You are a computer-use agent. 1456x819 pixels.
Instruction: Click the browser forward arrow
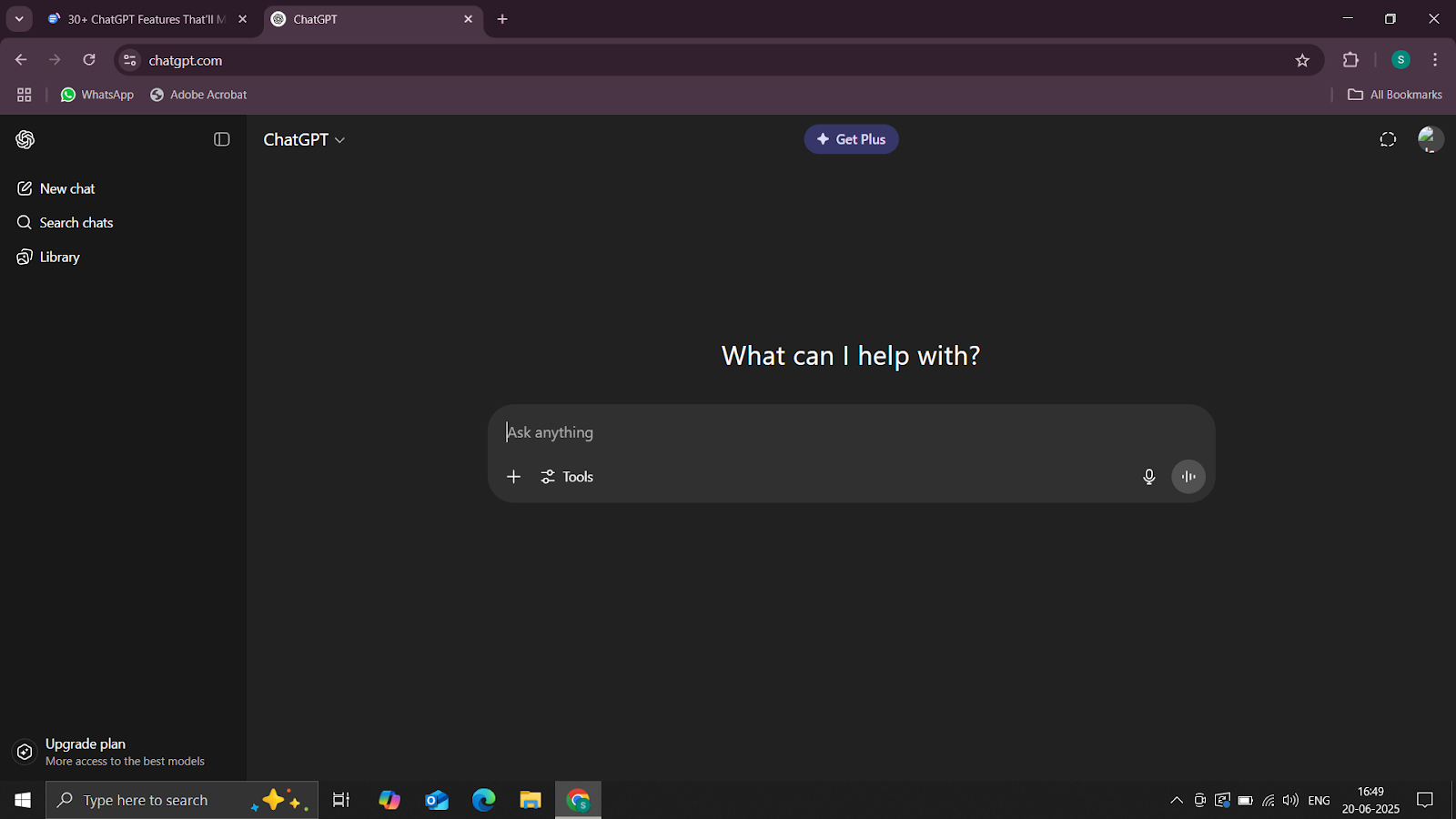coord(55,60)
